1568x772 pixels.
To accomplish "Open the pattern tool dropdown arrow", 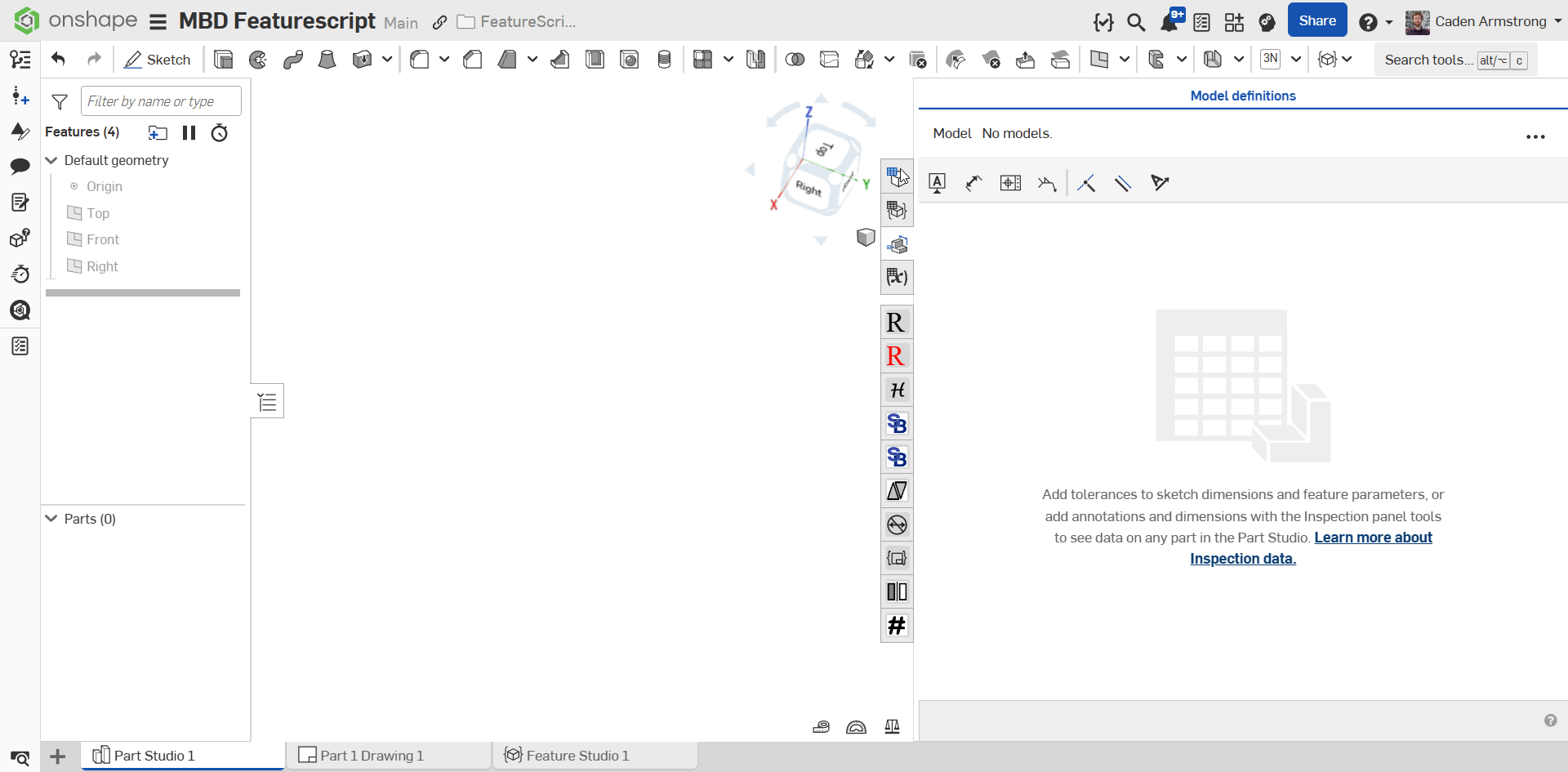I will (728, 60).
